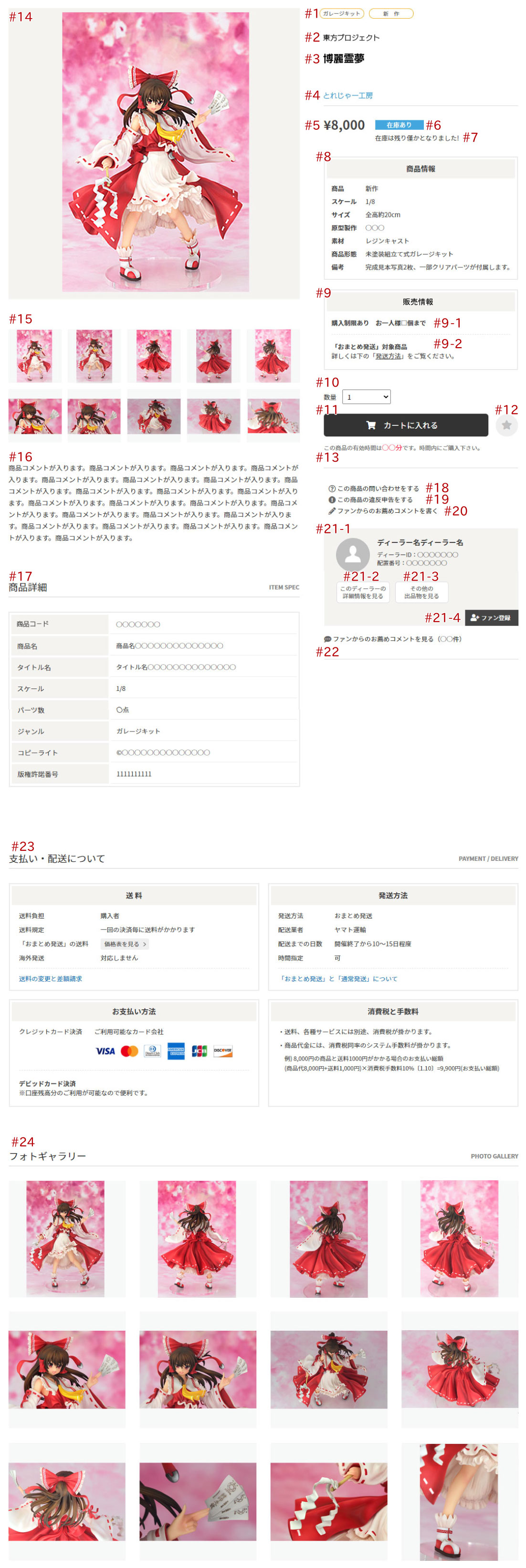The image size is (526, 1568).
Task: Click the JCB card logo
Action: point(199,1050)
